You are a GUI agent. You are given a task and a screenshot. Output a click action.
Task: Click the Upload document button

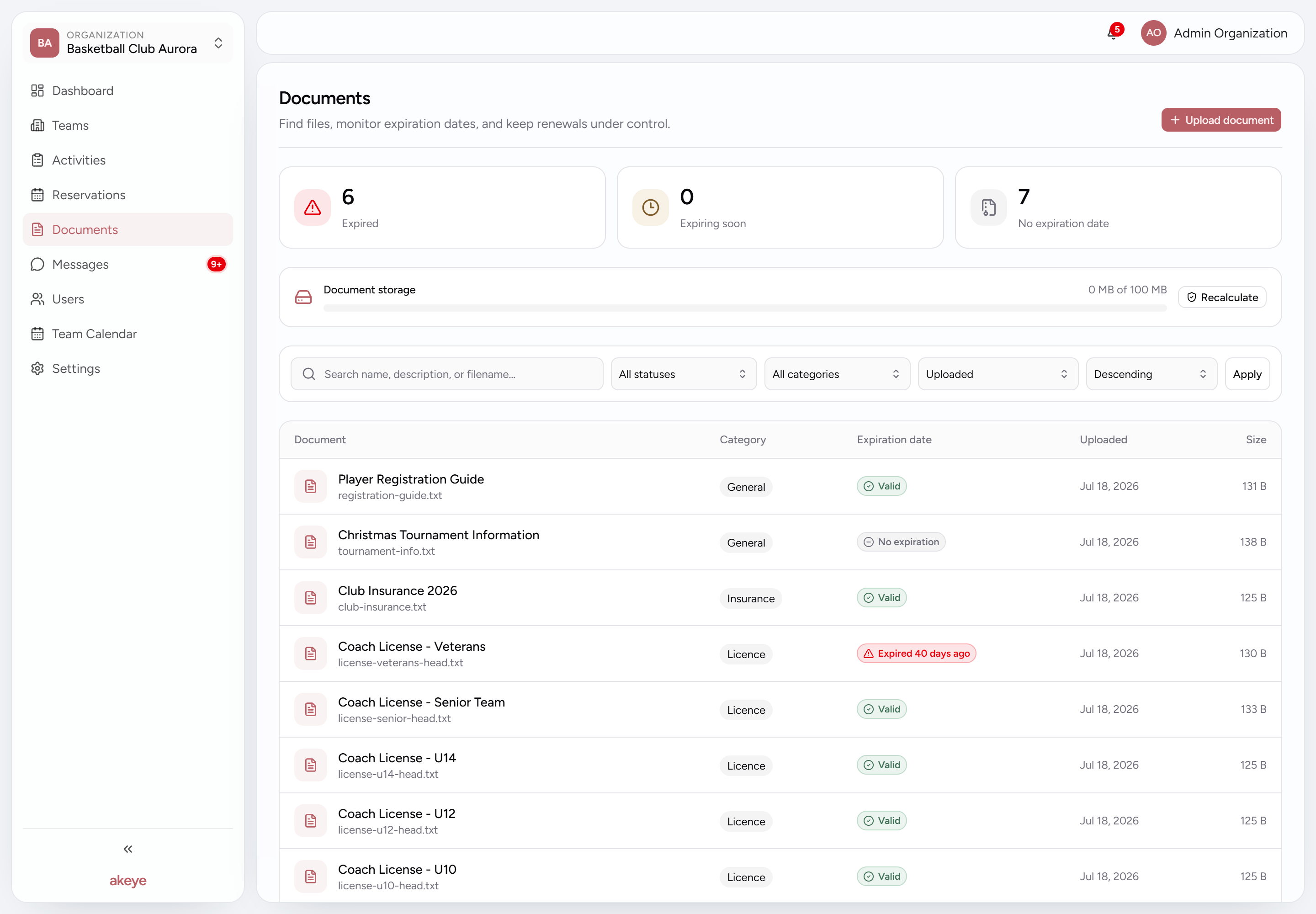[x=1220, y=120]
